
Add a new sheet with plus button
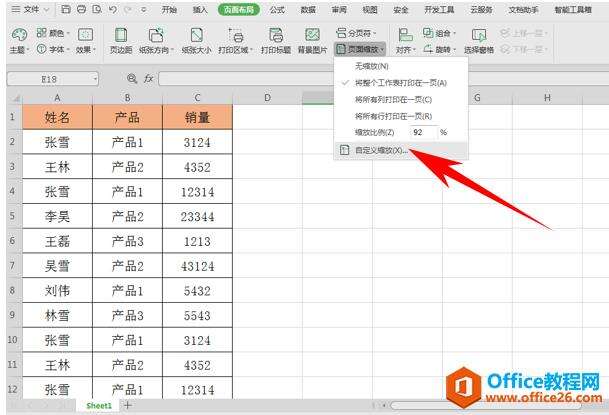(128, 405)
